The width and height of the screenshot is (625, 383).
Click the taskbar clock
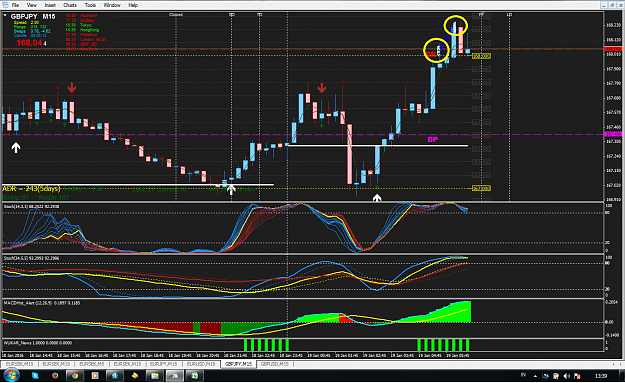click(x=601, y=376)
